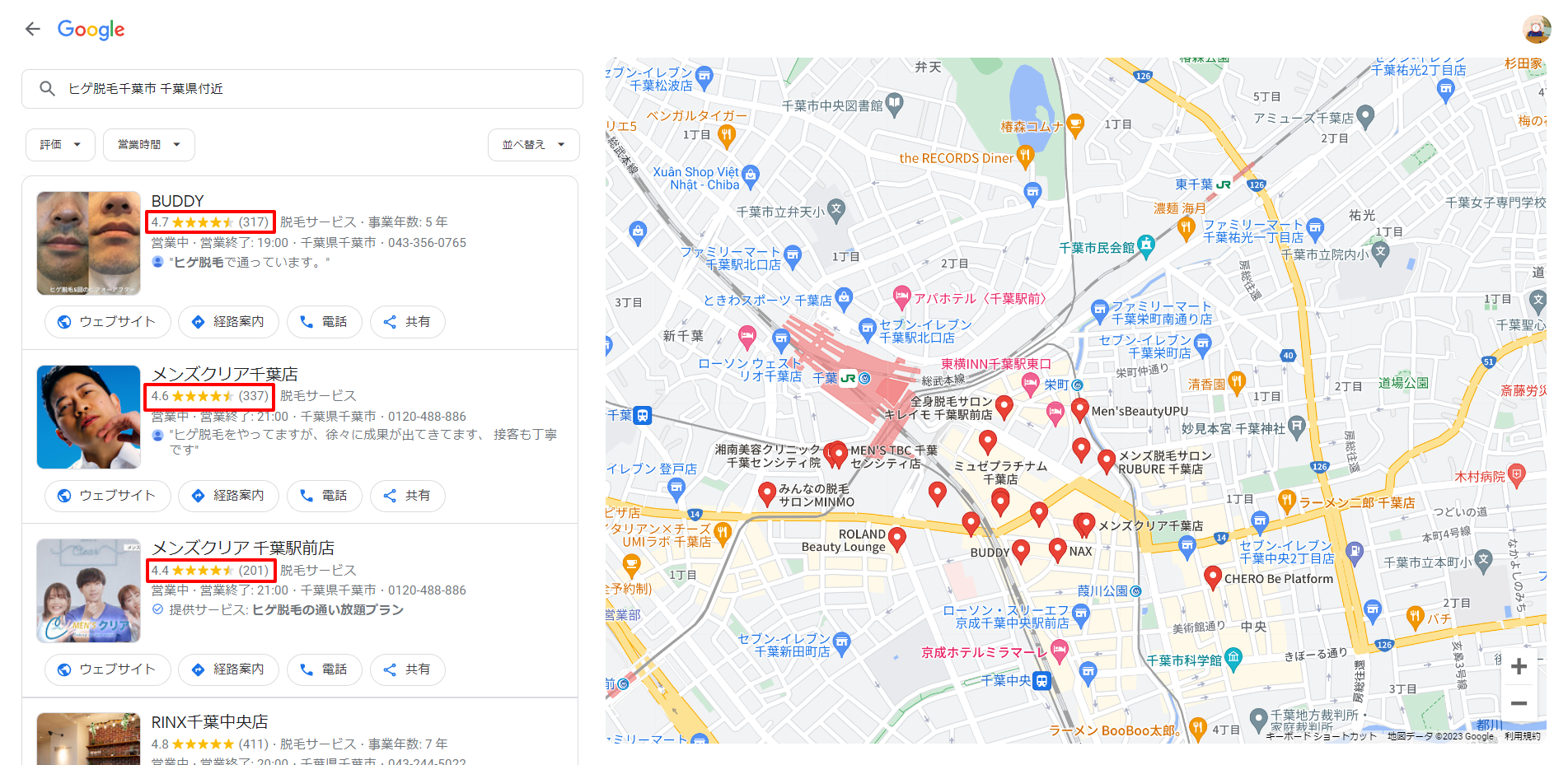Click the 千葉市中央図書館 map marker
This screenshot has height=765, width=1568.
coord(894,104)
